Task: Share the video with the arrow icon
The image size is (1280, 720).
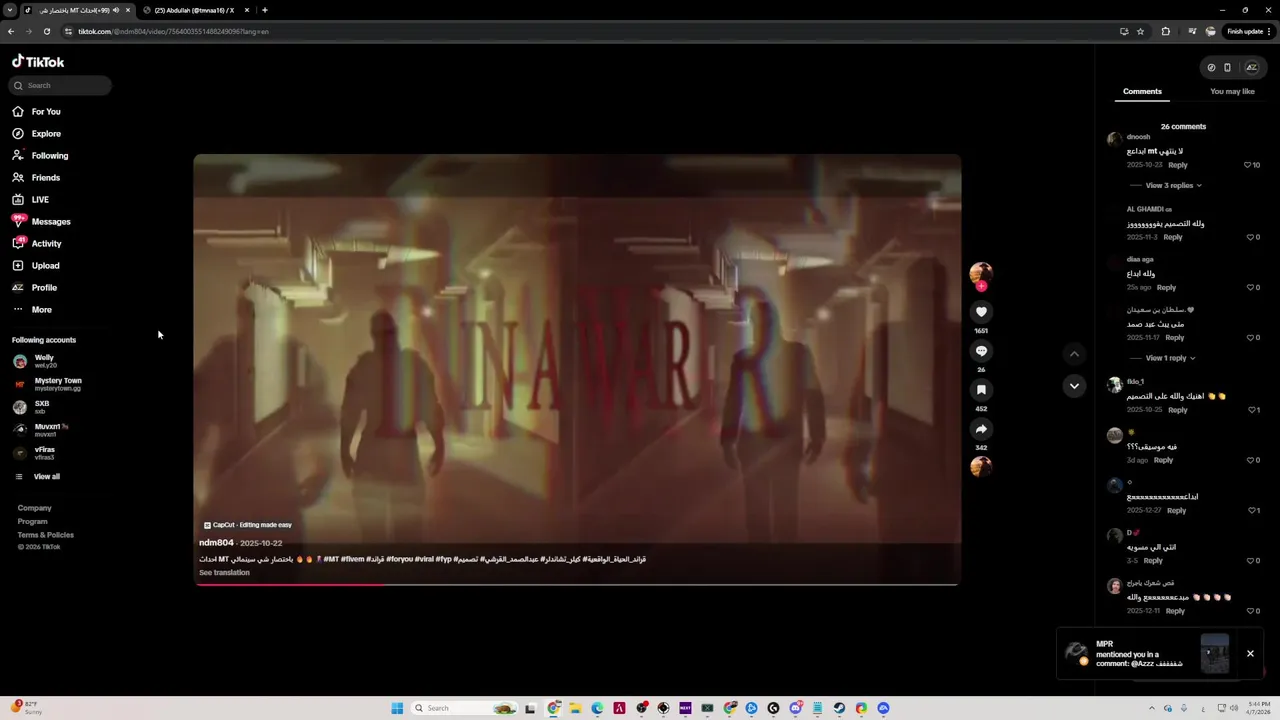Action: (981, 429)
